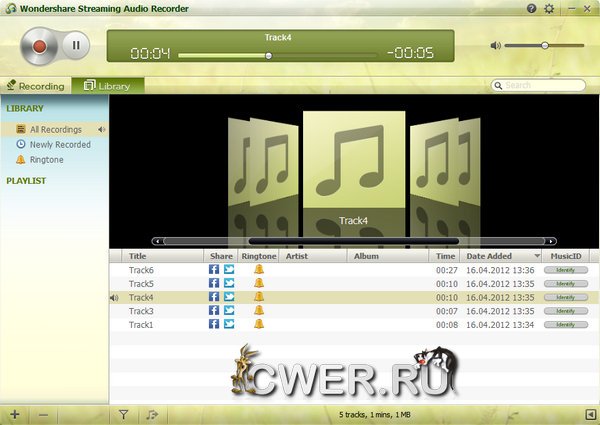Open the filter funnel icon

123,414
